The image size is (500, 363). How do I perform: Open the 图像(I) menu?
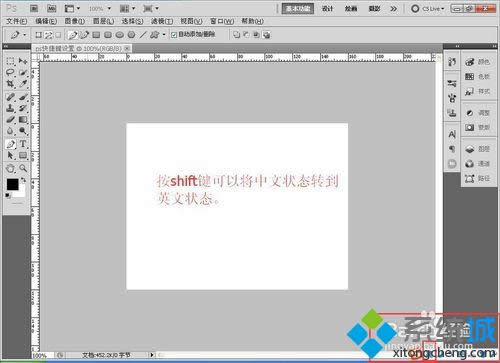[x=74, y=21]
